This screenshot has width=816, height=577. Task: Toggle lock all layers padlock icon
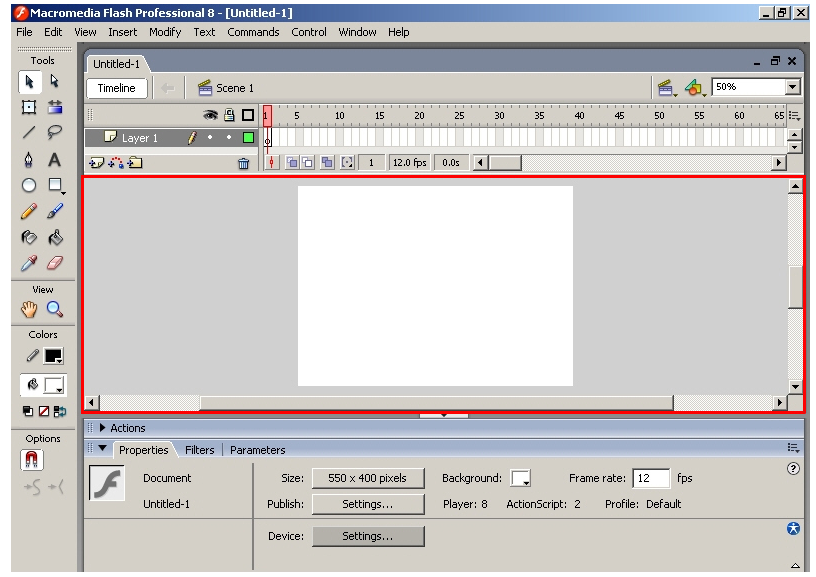coord(229,115)
